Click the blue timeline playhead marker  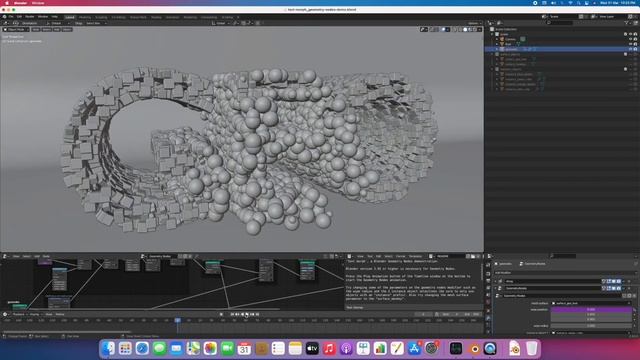pyautogui.click(x=178, y=320)
